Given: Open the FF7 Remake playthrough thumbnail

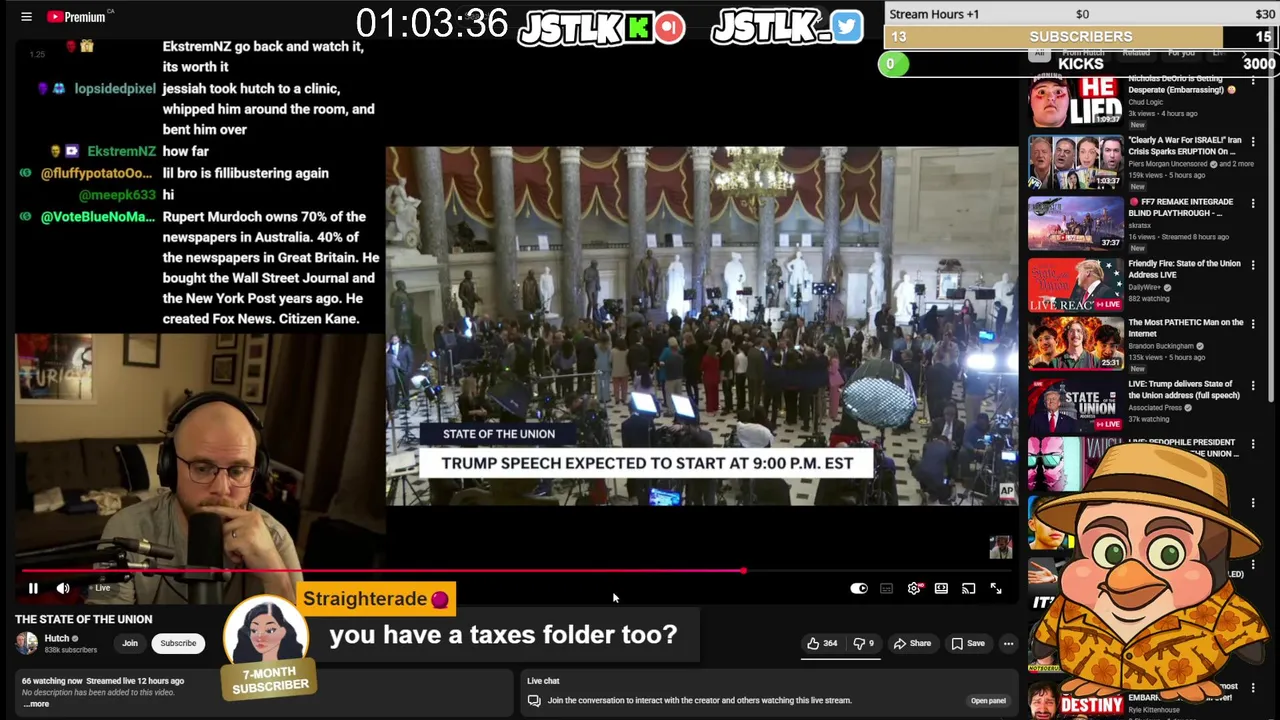Looking at the screenshot, I should [1076, 223].
